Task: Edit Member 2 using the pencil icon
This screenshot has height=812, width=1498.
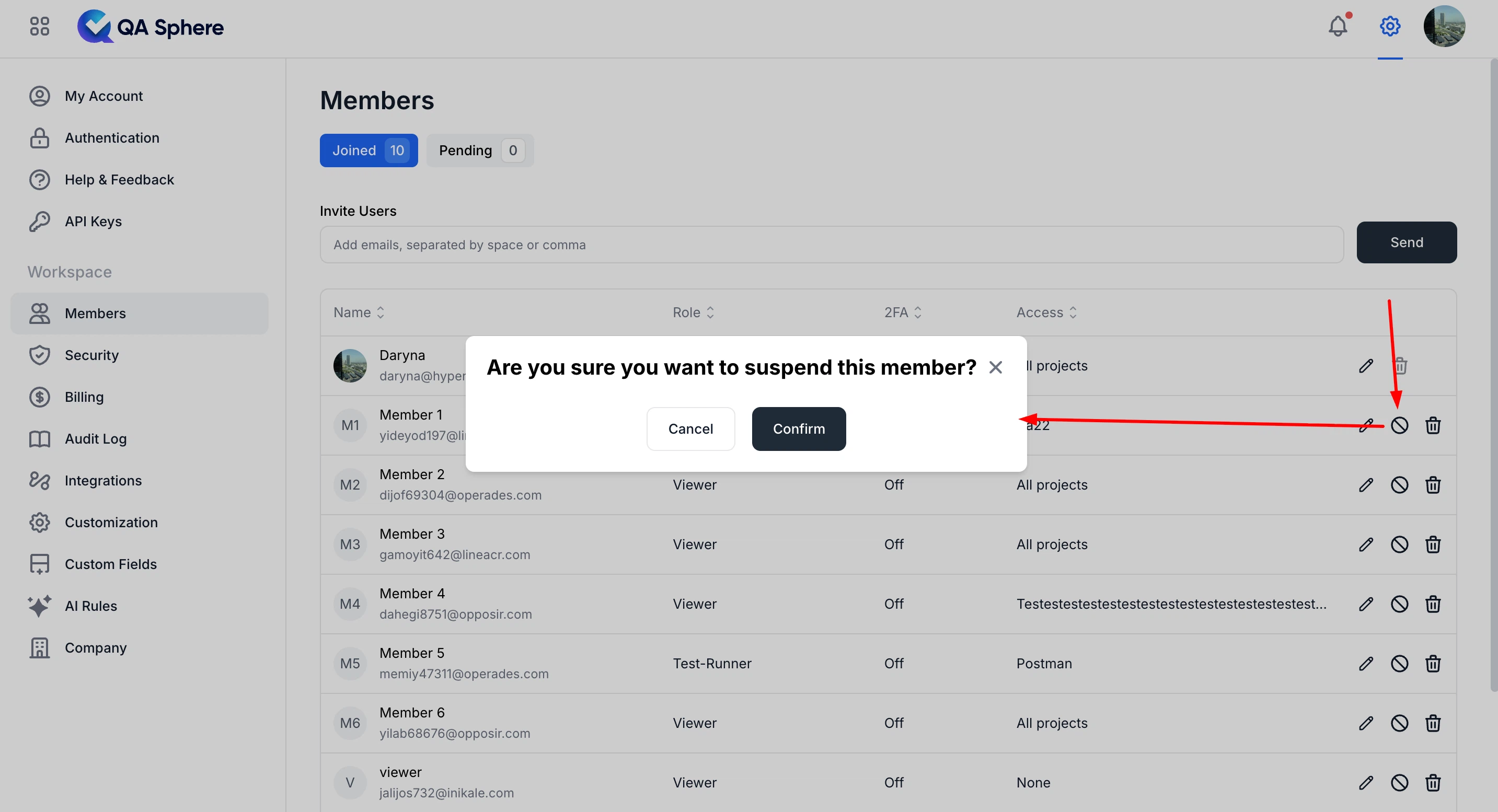Action: pyautogui.click(x=1367, y=484)
